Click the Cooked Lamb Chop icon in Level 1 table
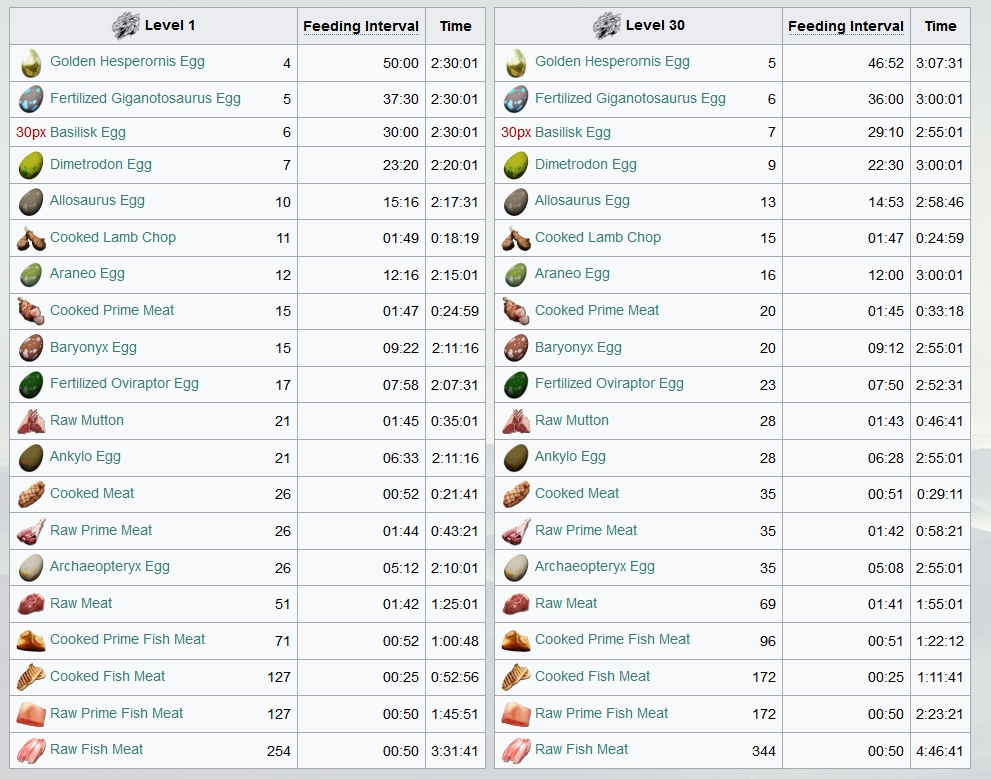The height and width of the screenshot is (779, 991). 31,239
